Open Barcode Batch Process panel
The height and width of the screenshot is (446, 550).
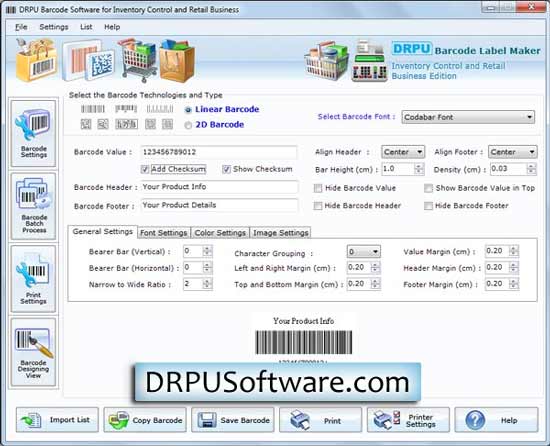tap(33, 206)
